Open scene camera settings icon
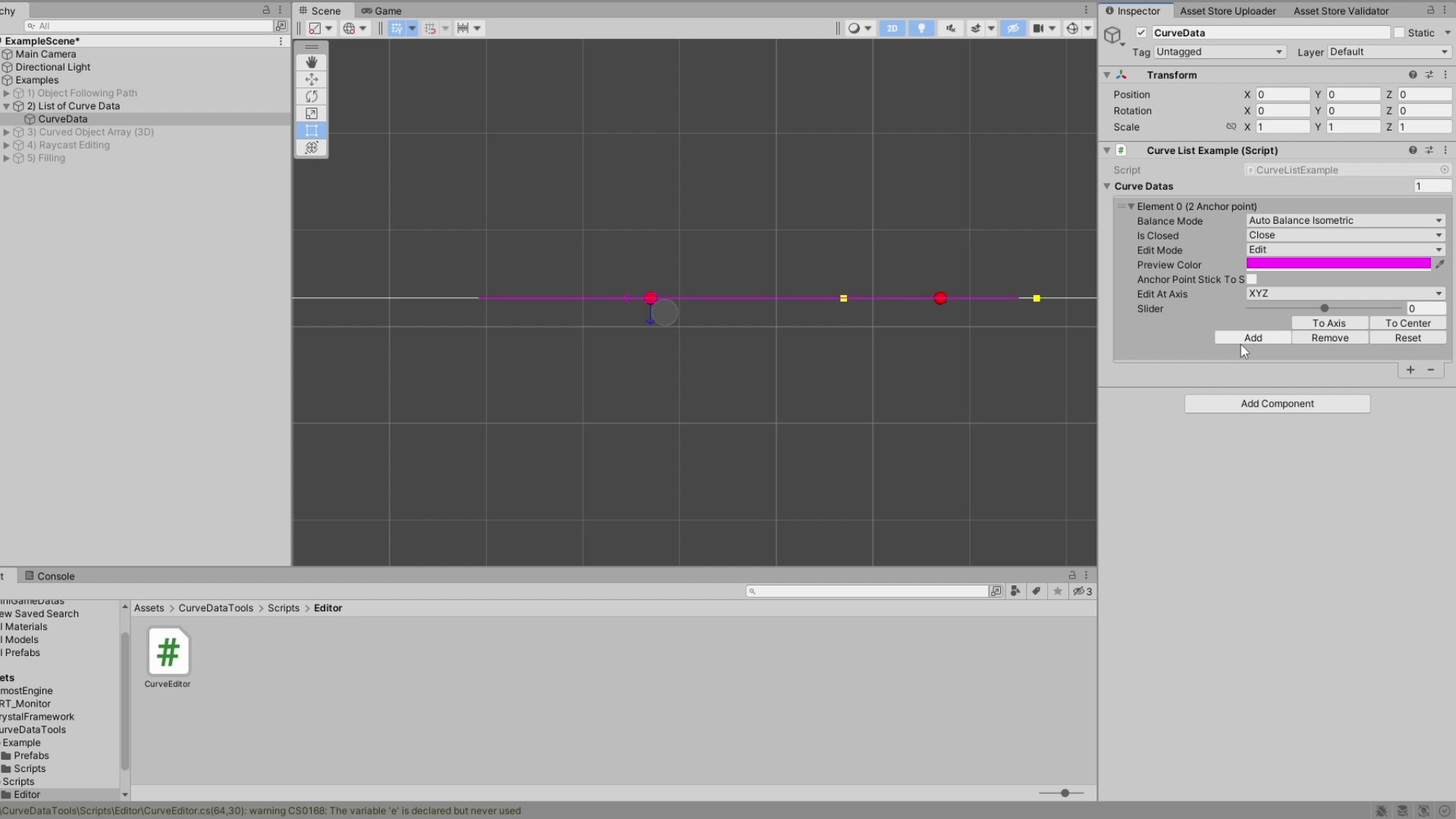This screenshot has height=819, width=1456. coord(1038,28)
